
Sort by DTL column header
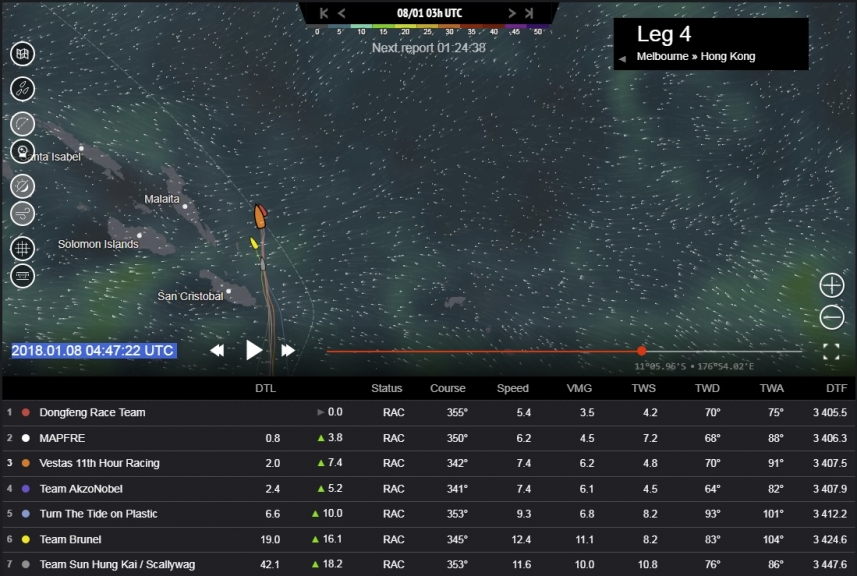coord(266,388)
